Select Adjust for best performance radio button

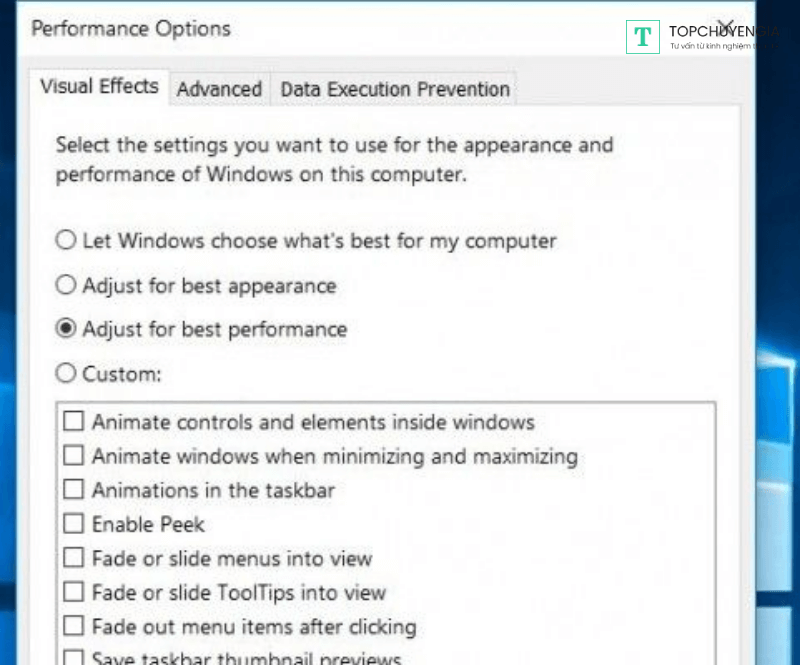[66, 329]
